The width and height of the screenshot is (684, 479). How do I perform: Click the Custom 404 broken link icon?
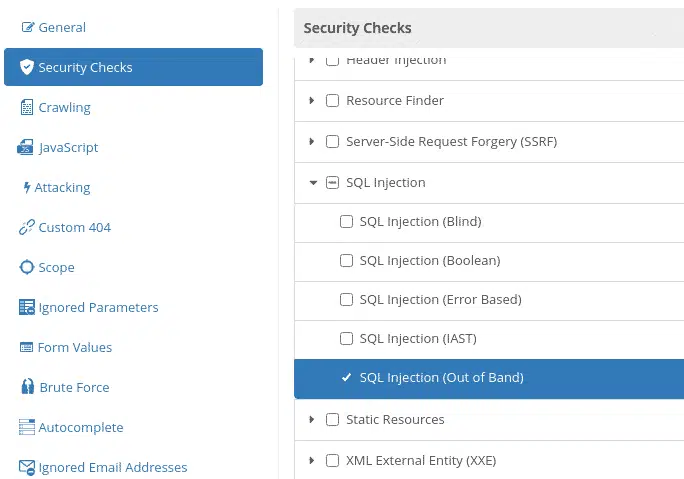click(27, 227)
